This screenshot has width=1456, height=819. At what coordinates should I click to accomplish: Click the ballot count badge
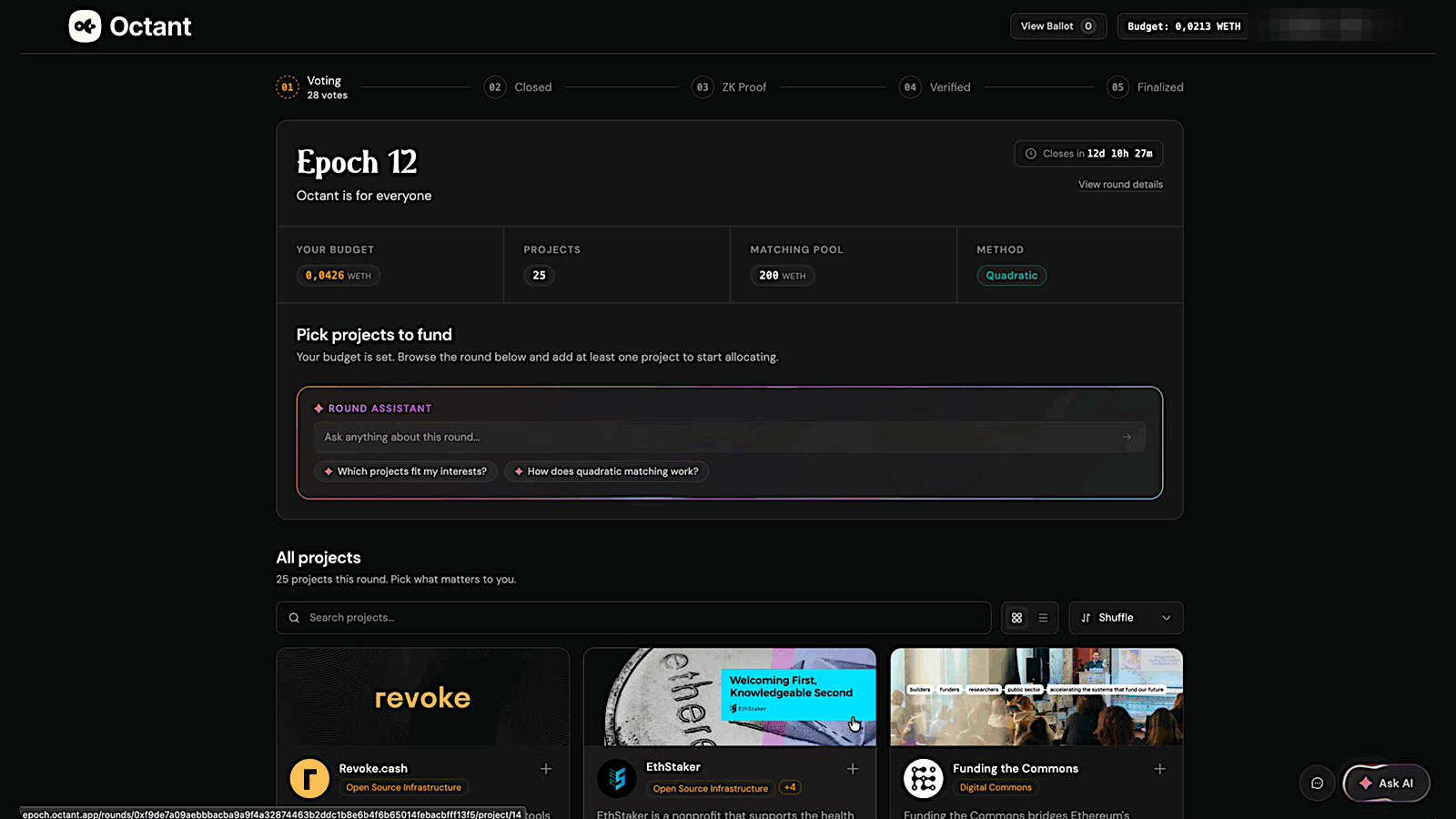1087,26
